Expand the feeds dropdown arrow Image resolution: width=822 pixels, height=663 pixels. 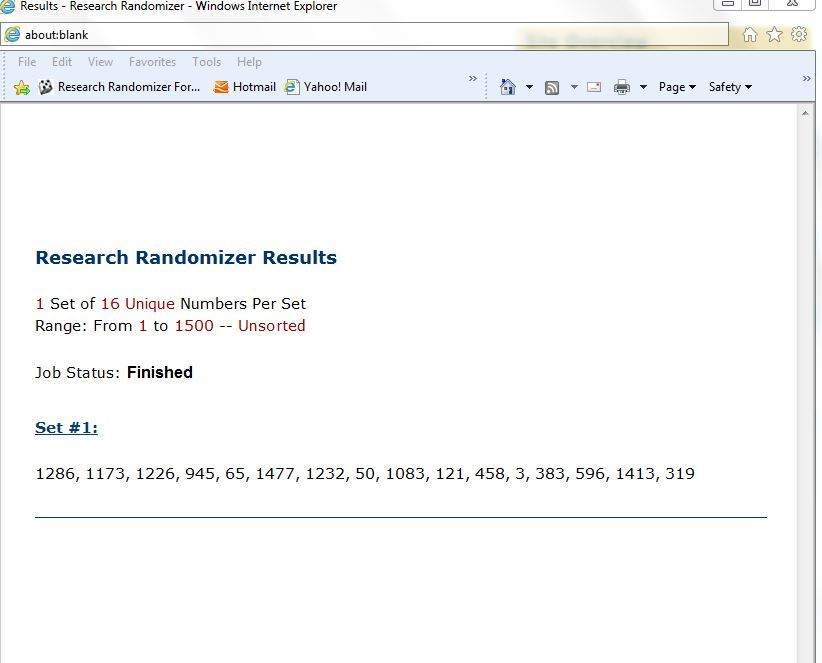[x=573, y=87]
